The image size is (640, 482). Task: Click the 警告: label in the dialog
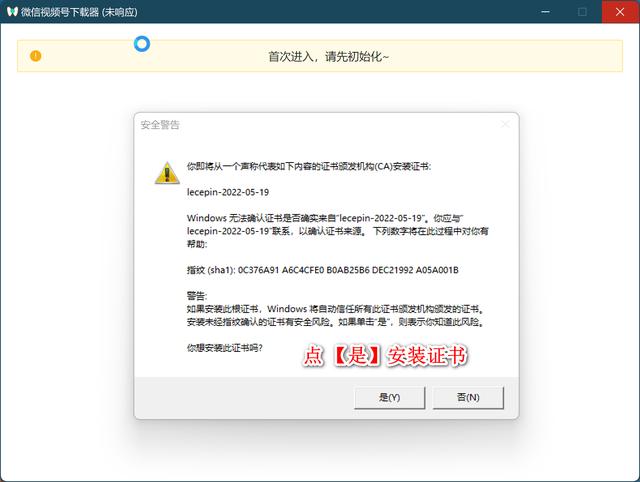coord(198,296)
